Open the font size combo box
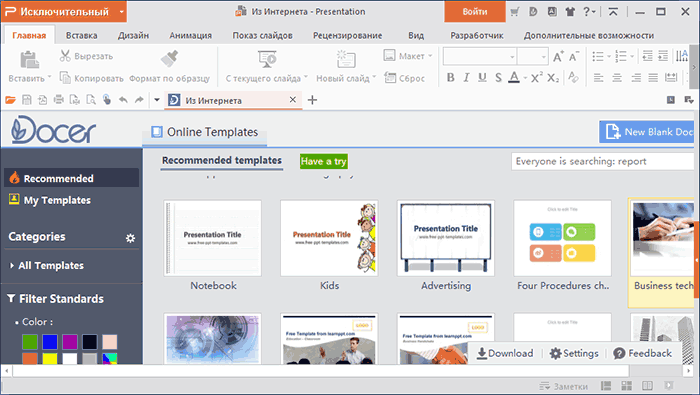Viewport: 700px width, 395px height. [x=533, y=57]
